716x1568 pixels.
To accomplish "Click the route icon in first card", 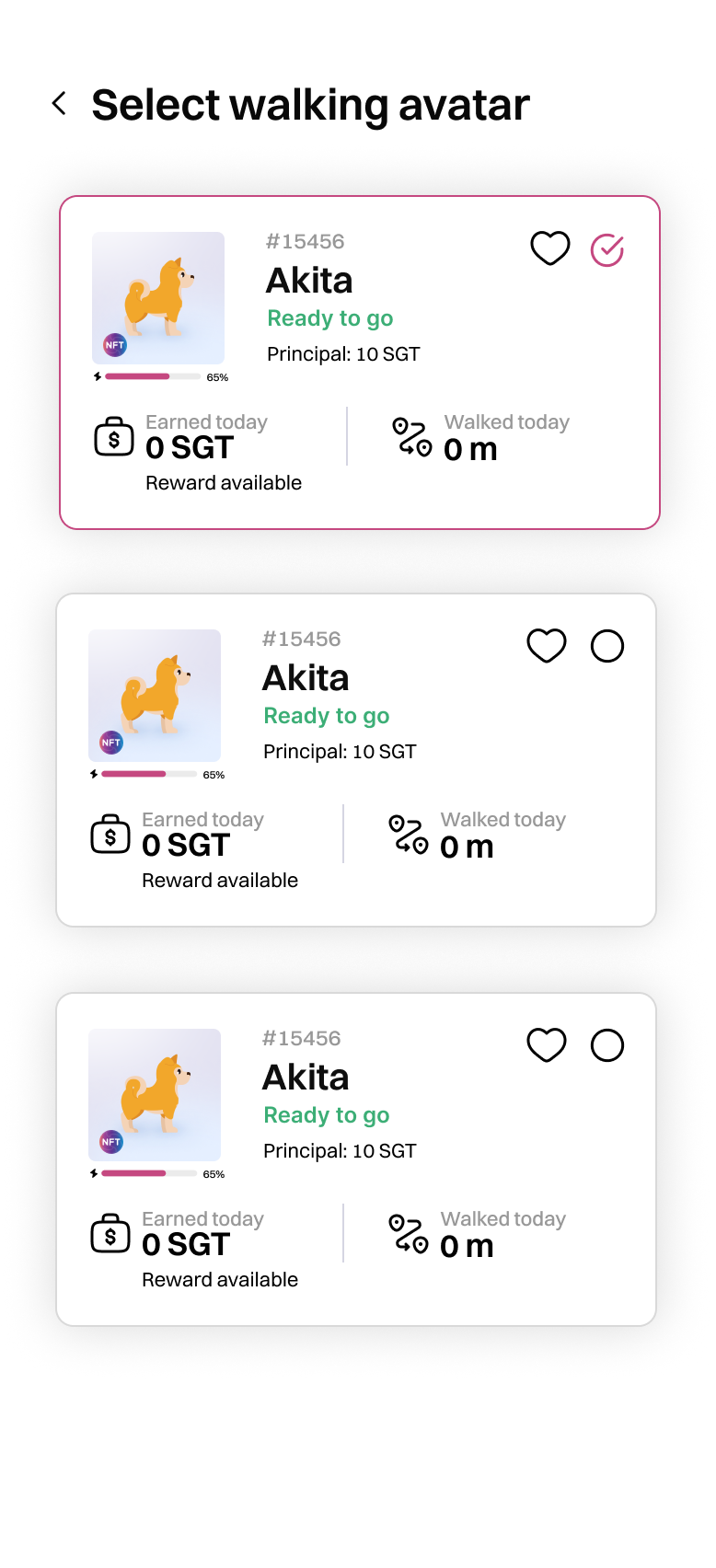I will coord(411,437).
